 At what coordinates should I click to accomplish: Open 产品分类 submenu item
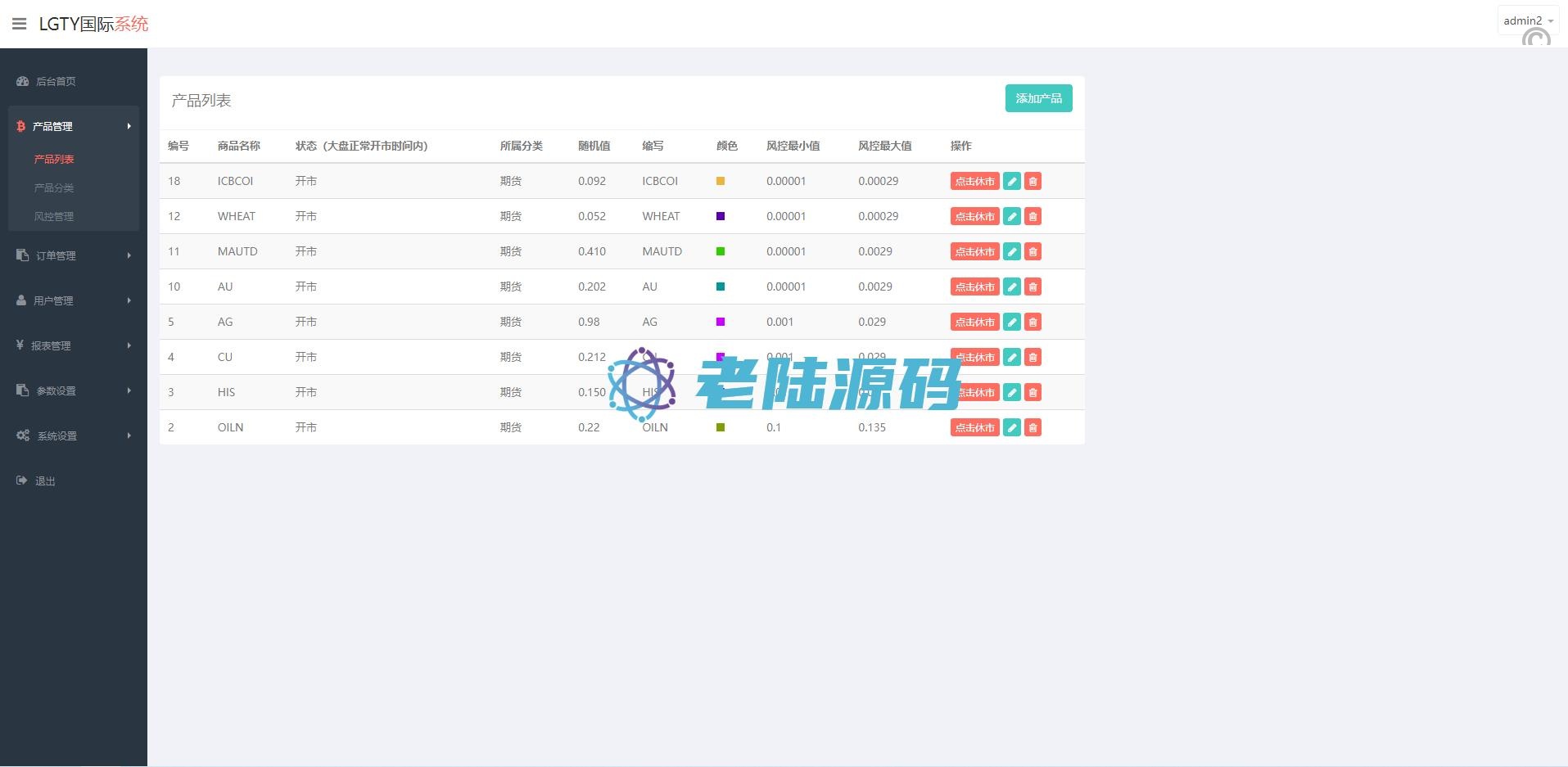54,187
